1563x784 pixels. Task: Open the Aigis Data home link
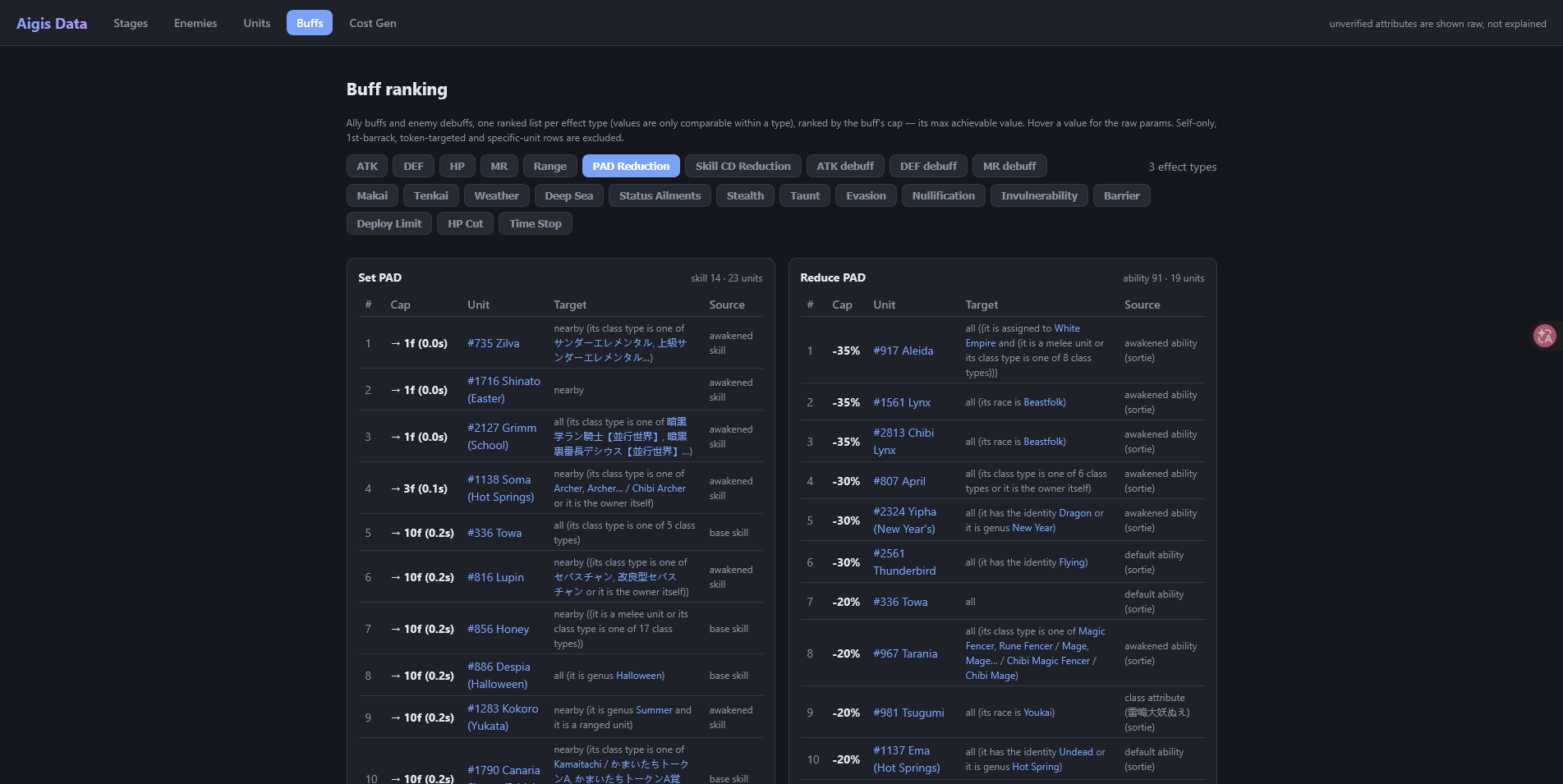tap(52, 23)
